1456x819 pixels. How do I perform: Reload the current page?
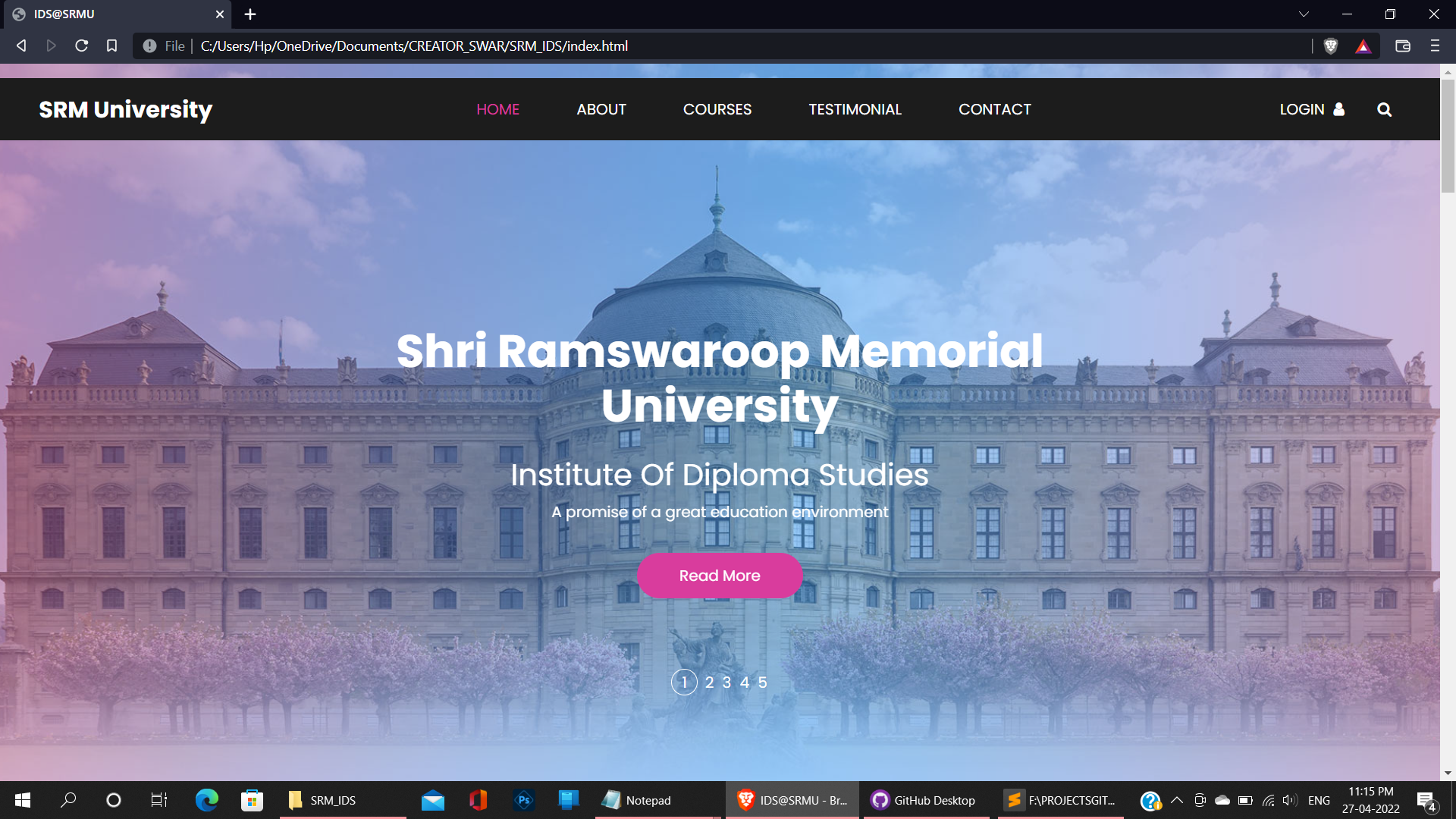pyautogui.click(x=82, y=45)
